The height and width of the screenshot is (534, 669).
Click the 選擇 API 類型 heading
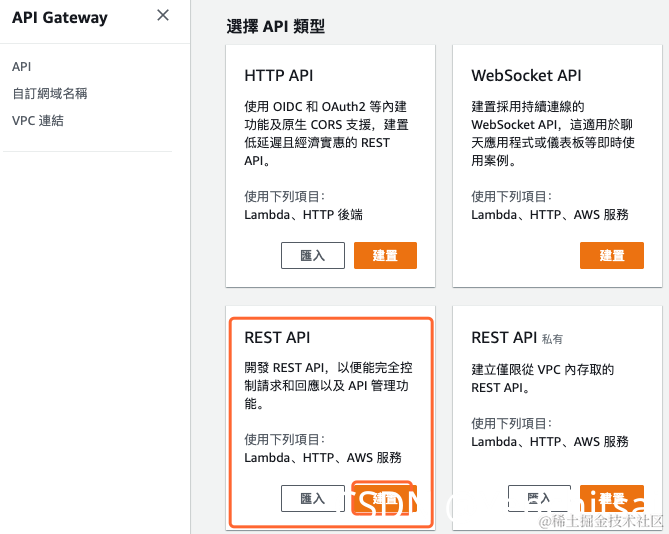click(x=276, y=26)
